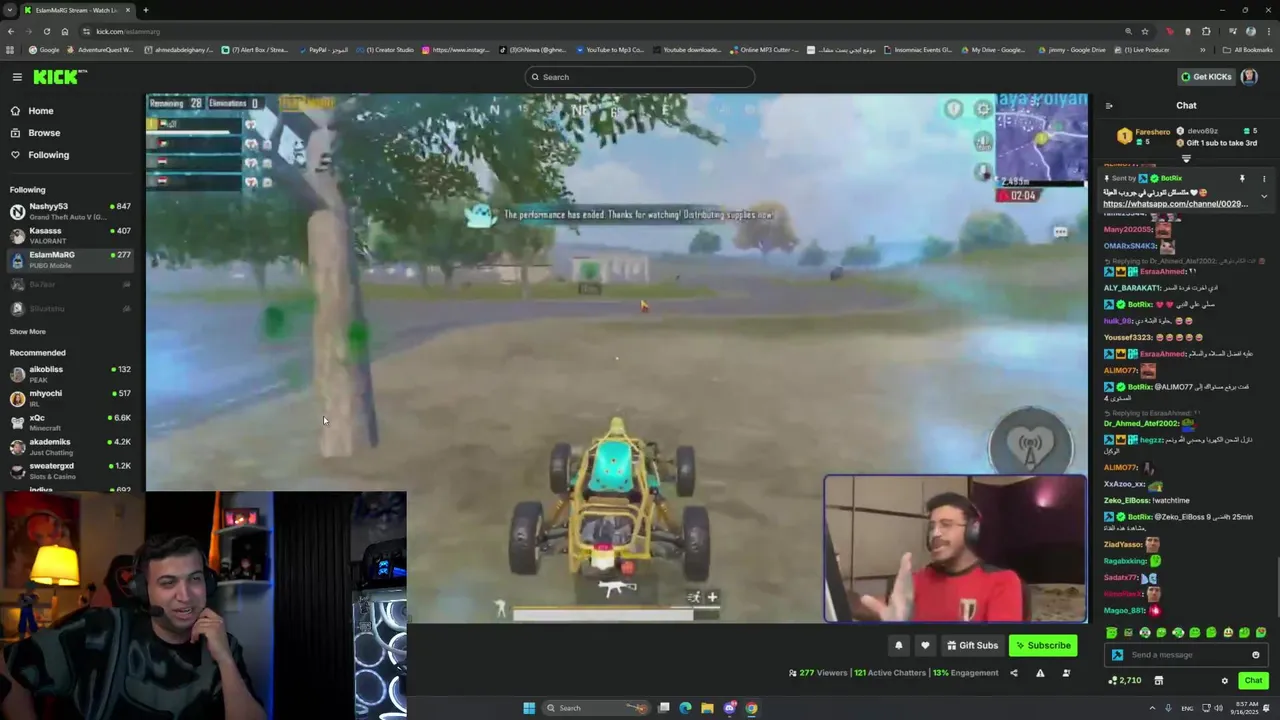Open the pinned WhatsApp channel link
The width and height of the screenshot is (1280, 720).
click(x=1175, y=204)
